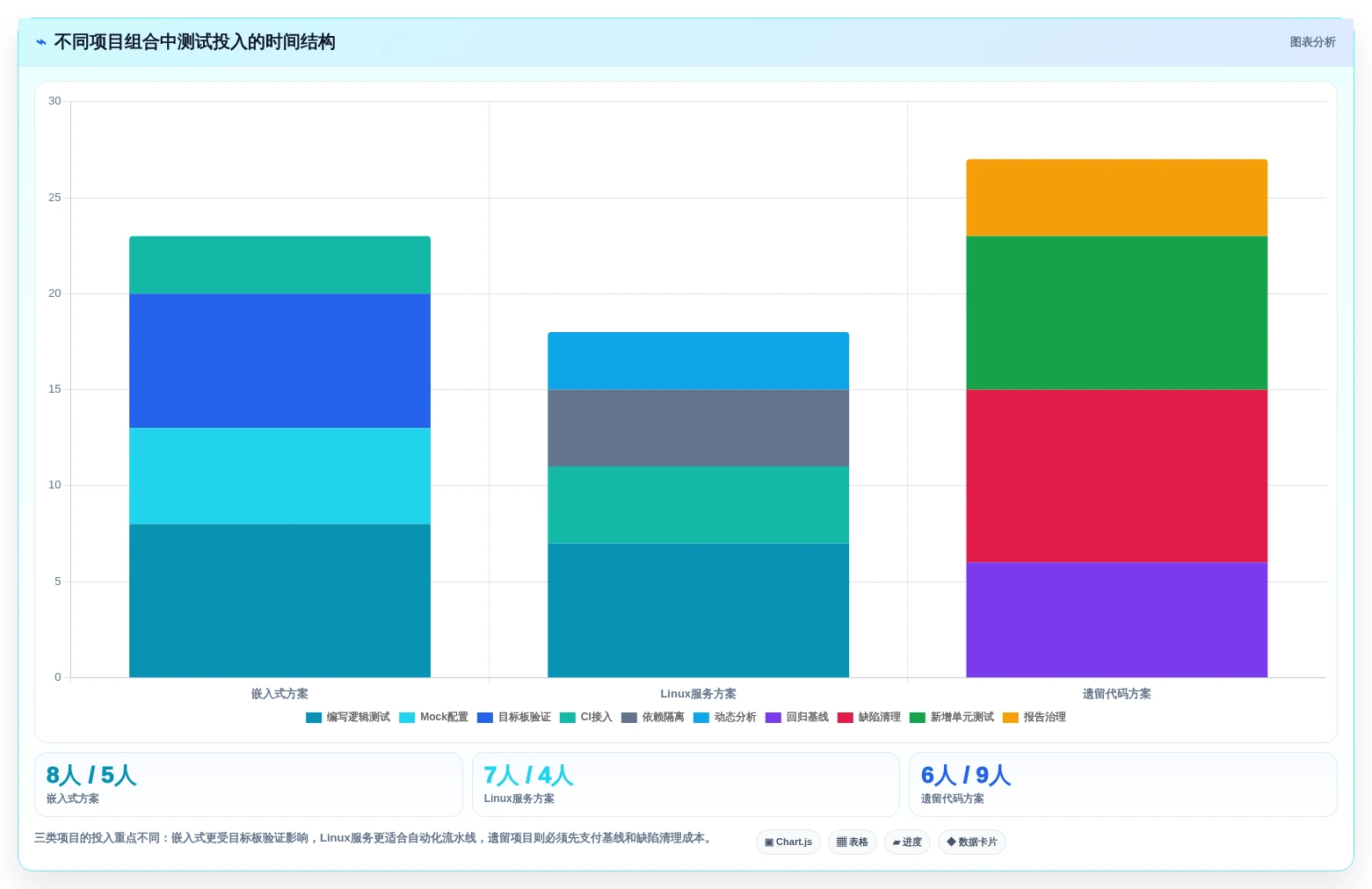The width and height of the screenshot is (1372, 889).
Task: Toggle the 编写逻辑测试 legend swatch
Action: pos(314,718)
